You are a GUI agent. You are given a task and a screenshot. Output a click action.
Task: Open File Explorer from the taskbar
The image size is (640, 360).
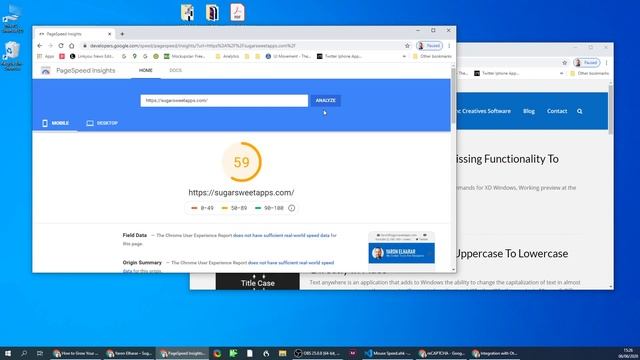pyautogui.click(x=282, y=353)
